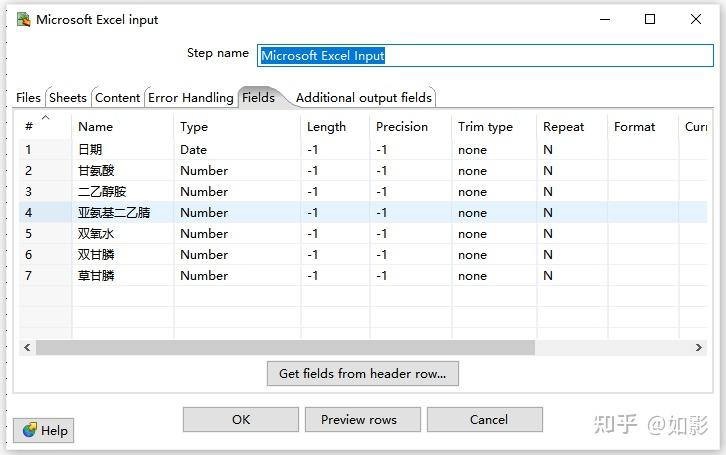Click the Help button globe icon
726x455 pixels.
point(30,430)
